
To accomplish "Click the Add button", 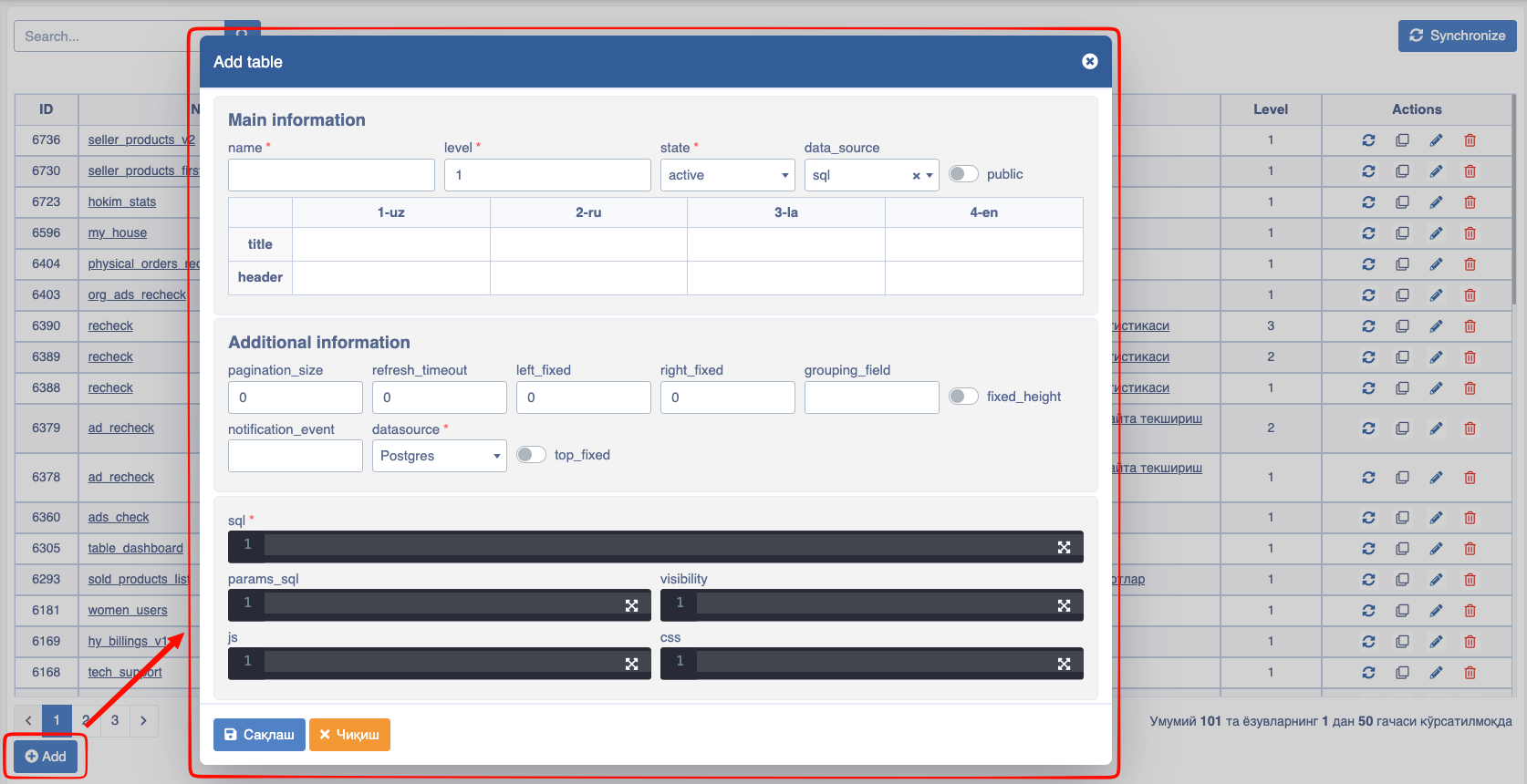I will point(46,757).
